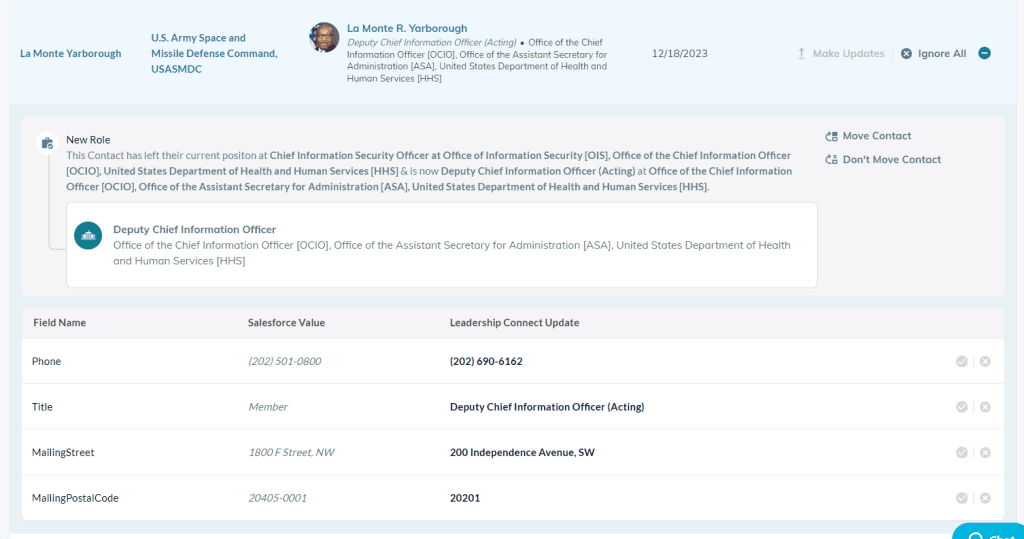1024x539 pixels.
Task: Click the Title field name cell
Action: tap(42, 407)
